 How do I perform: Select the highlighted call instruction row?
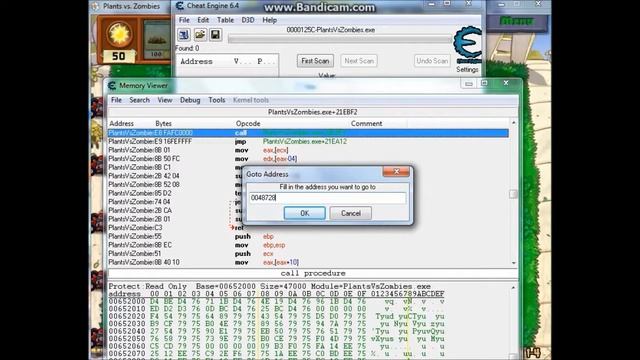(308, 133)
